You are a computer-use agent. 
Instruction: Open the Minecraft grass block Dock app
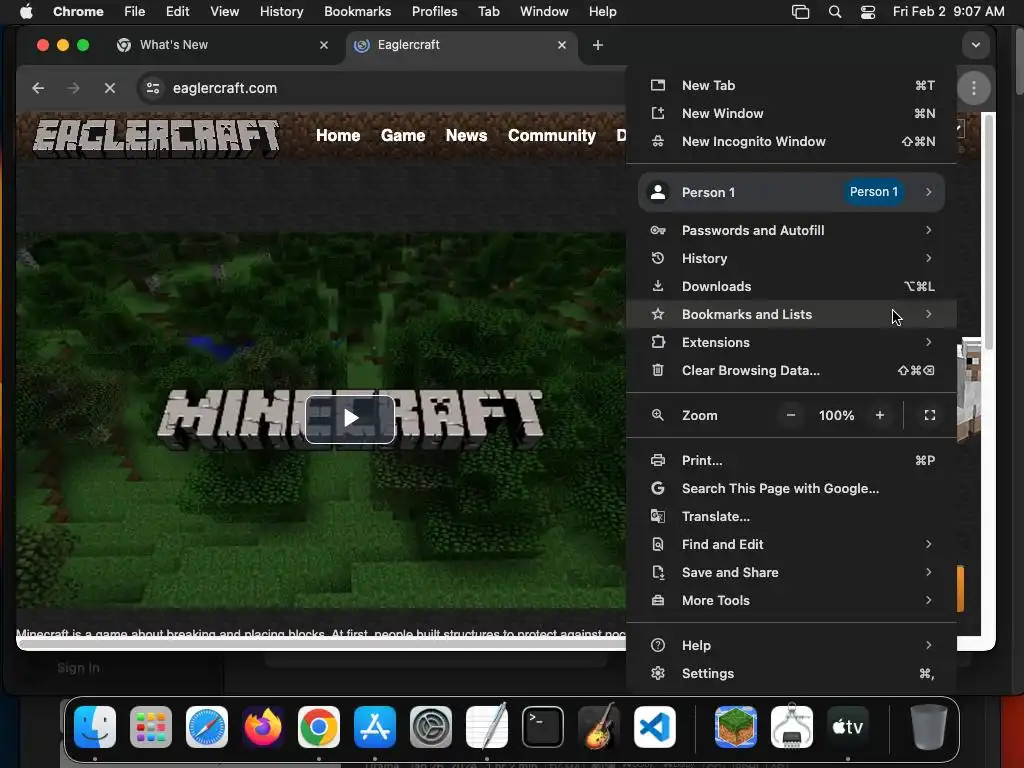(x=736, y=727)
